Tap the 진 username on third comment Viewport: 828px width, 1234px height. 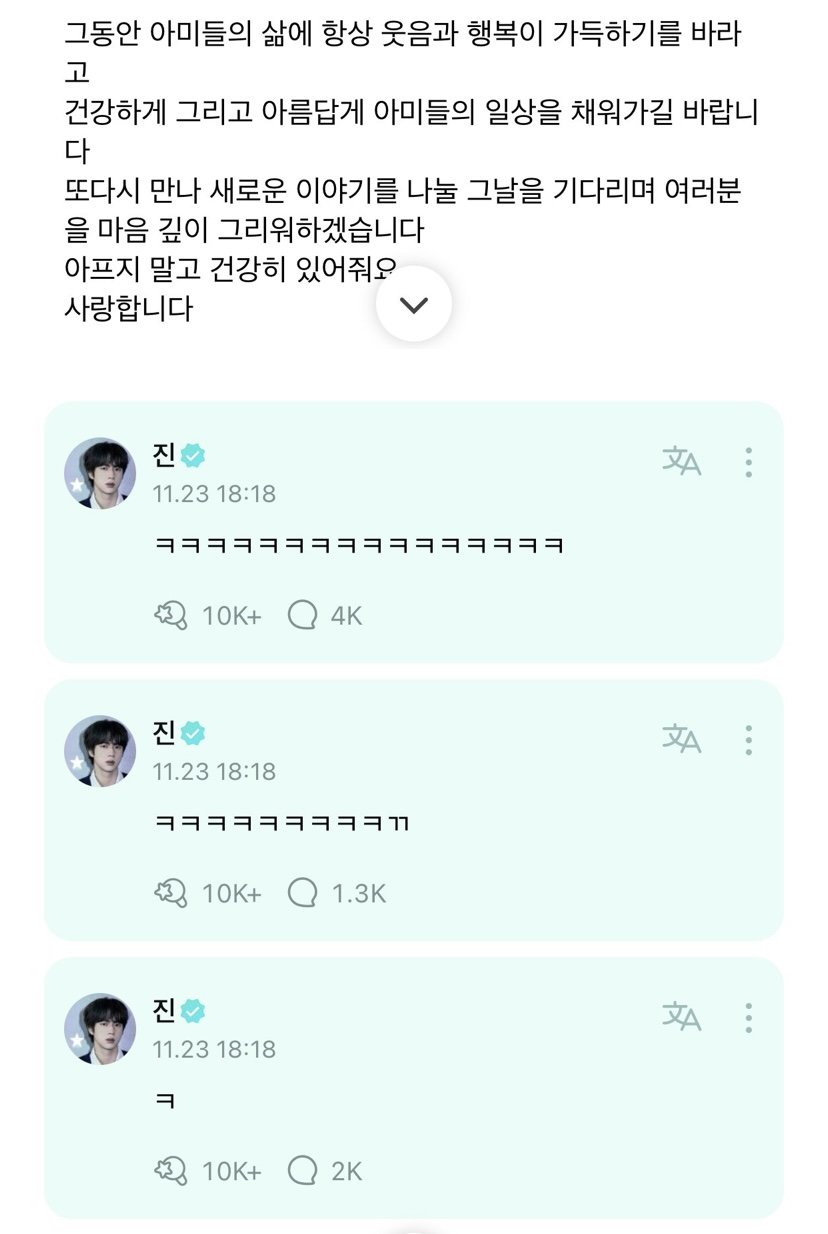(164, 1012)
